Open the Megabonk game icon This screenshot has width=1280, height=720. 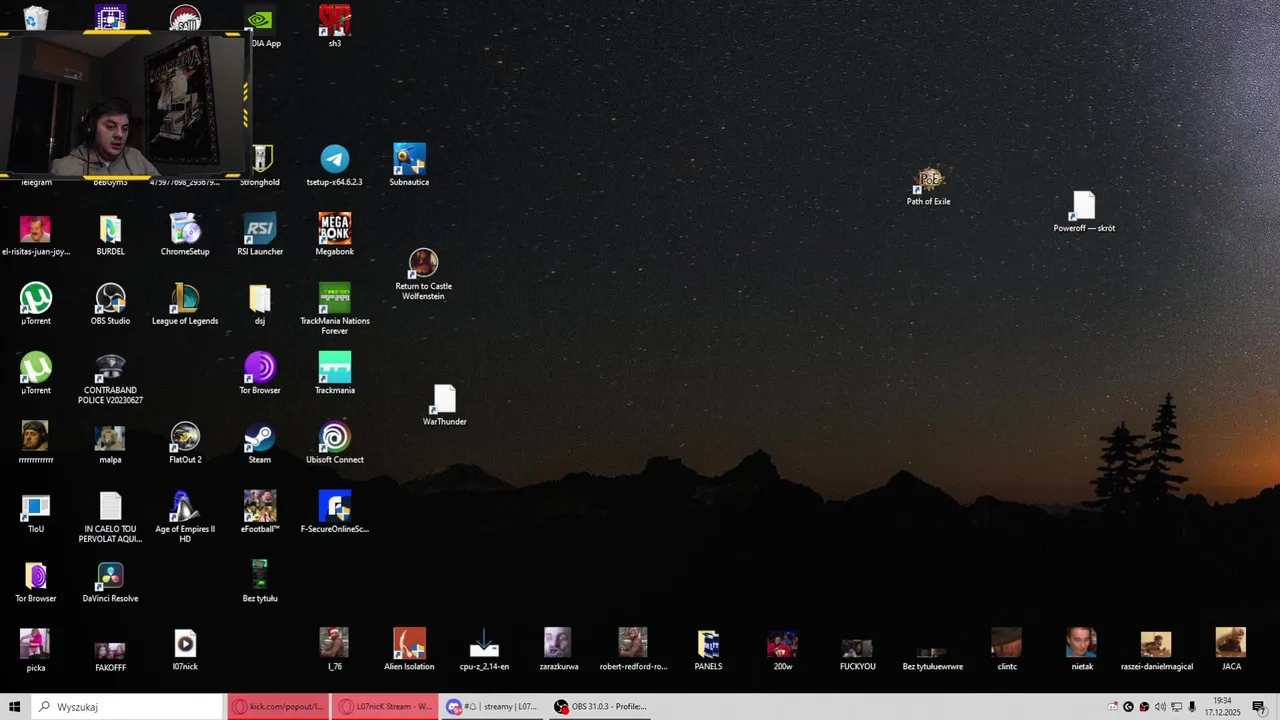(334, 235)
